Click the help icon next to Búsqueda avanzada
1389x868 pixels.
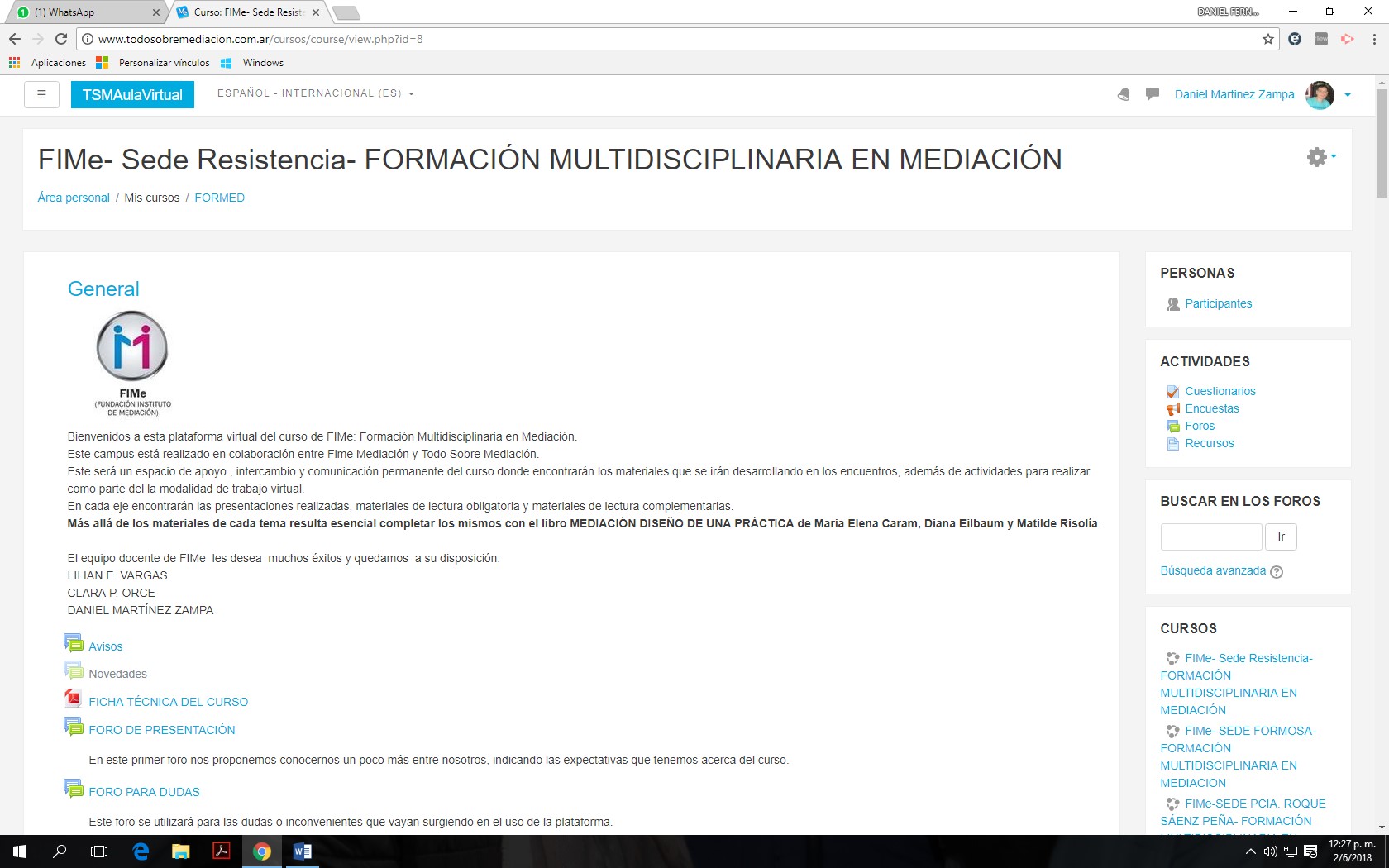pos(1277,572)
